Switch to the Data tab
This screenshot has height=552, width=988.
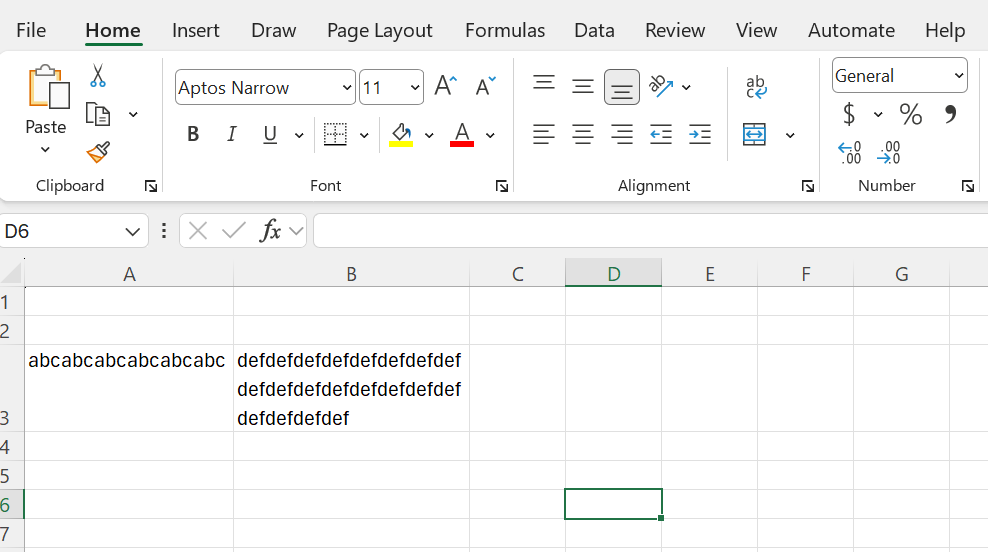coord(594,30)
